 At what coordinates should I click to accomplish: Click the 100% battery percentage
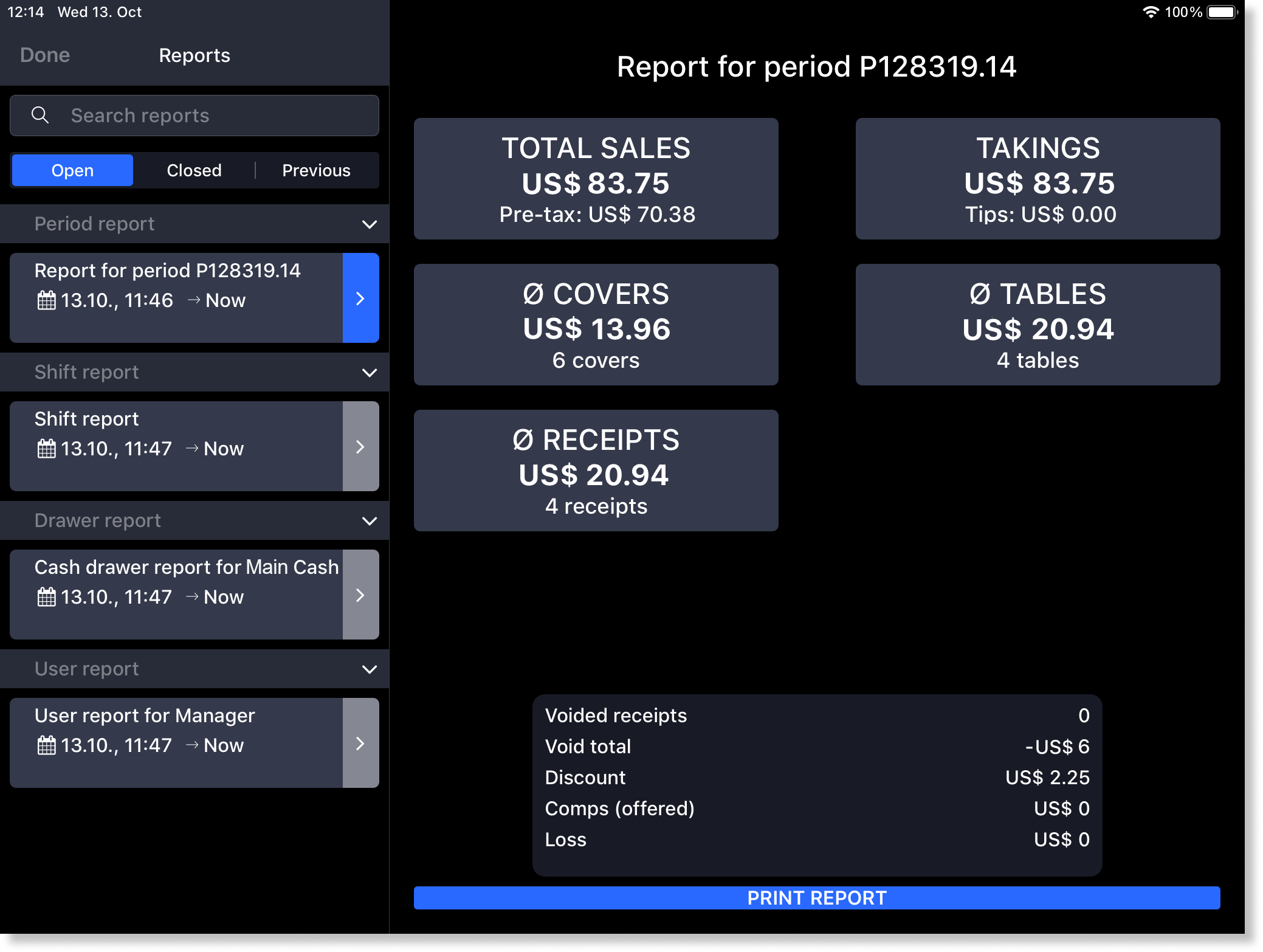tap(1183, 12)
